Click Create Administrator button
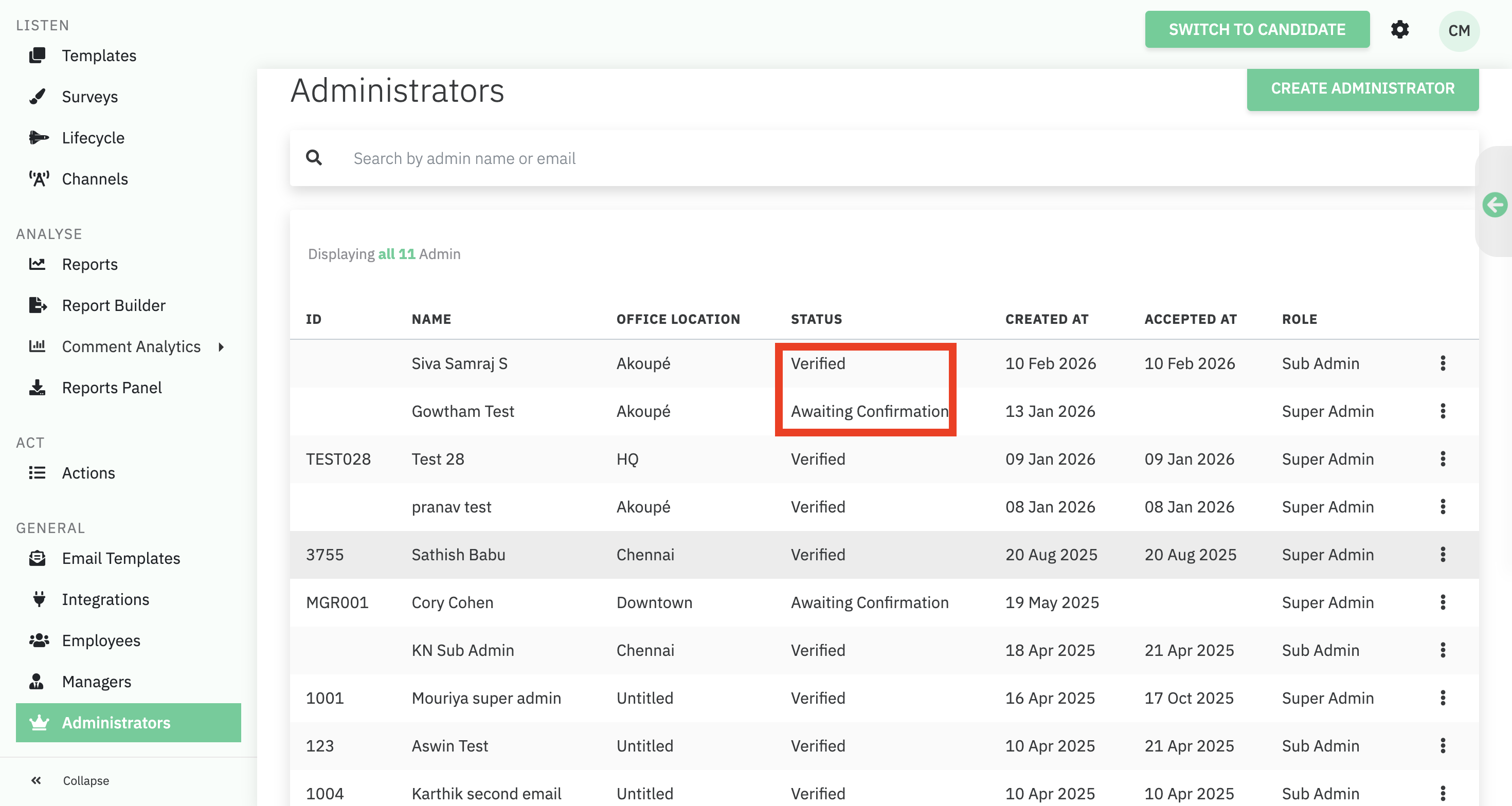 coord(1362,88)
